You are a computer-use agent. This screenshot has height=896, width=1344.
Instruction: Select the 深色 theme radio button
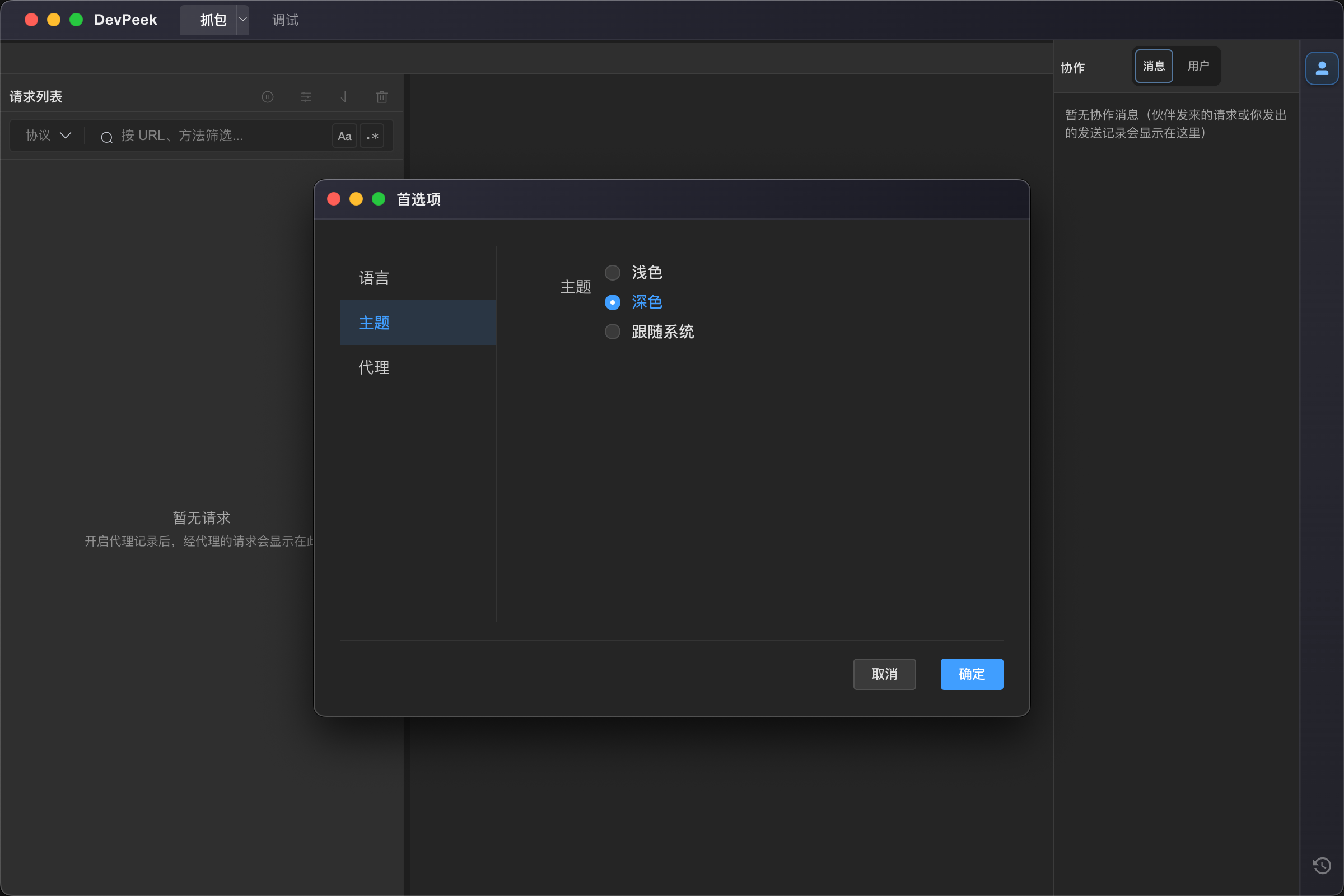pyautogui.click(x=613, y=302)
